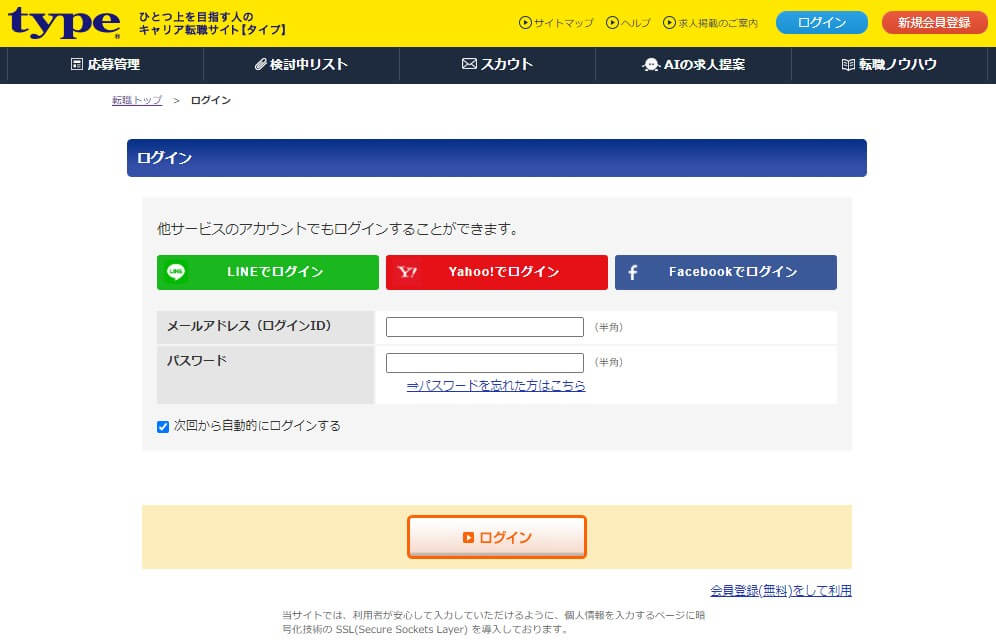Screen dimensions: 996x640
Task: Follow the 会員登録(無料)をして利用 link
Action: point(781,591)
